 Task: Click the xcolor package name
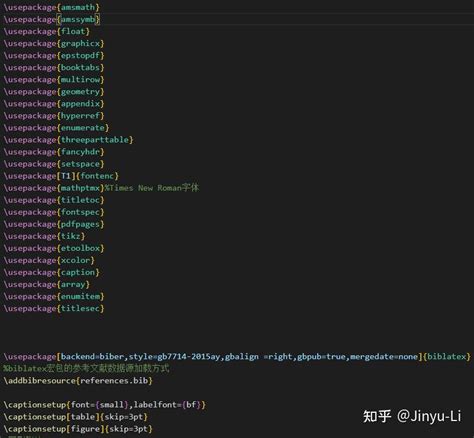tap(76, 260)
